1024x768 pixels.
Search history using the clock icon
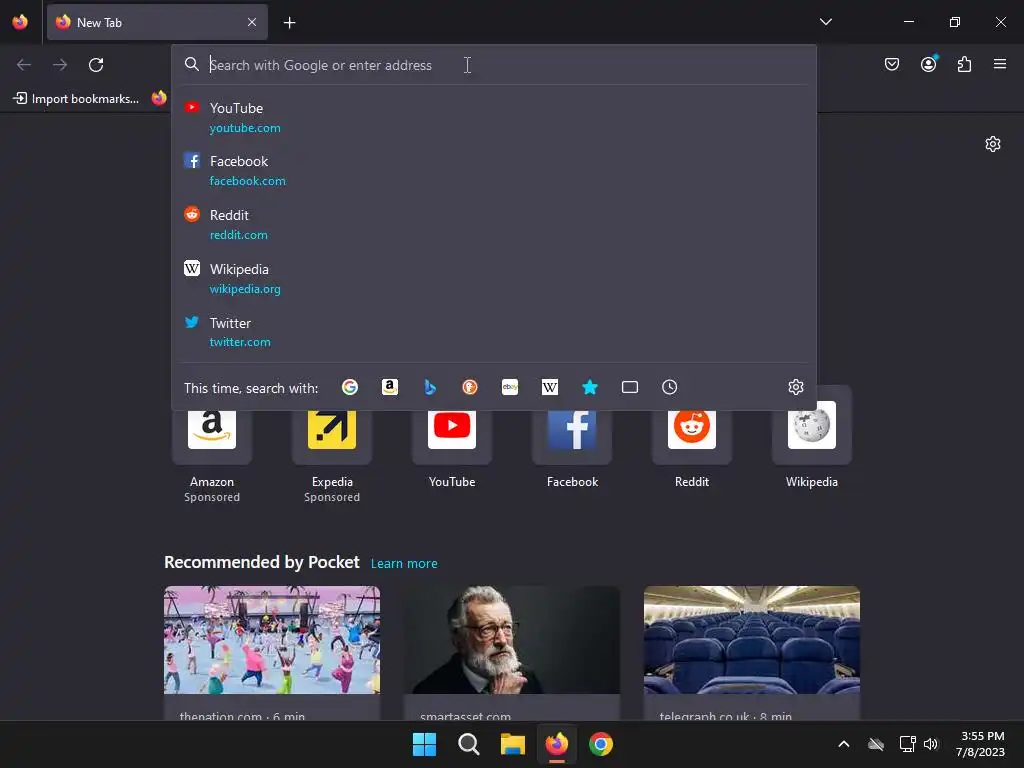[x=669, y=387]
